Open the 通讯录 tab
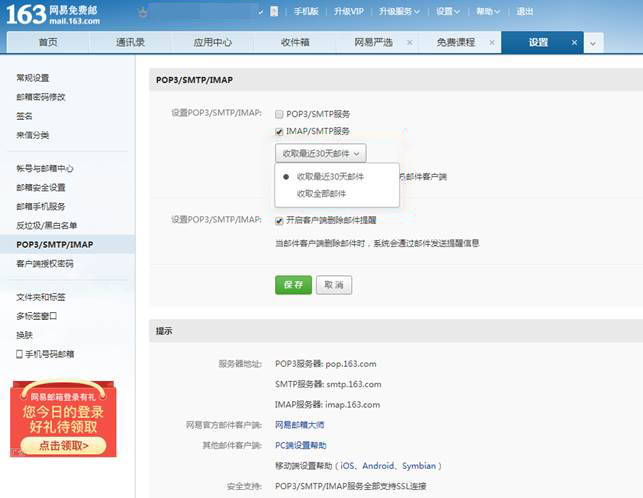 coord(130,43)
